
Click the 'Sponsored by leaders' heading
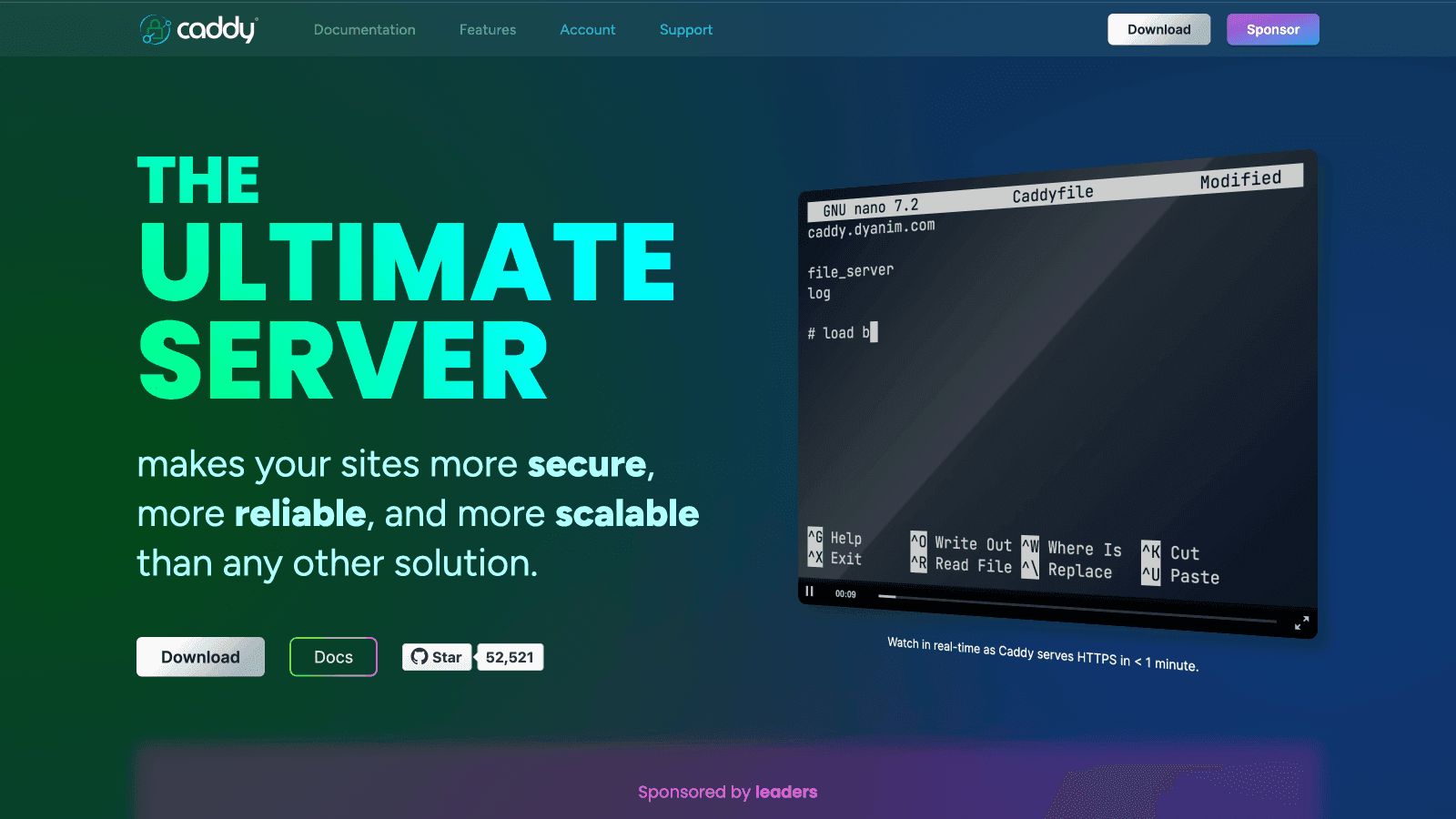pyautogui.click(x=727, y=792)
